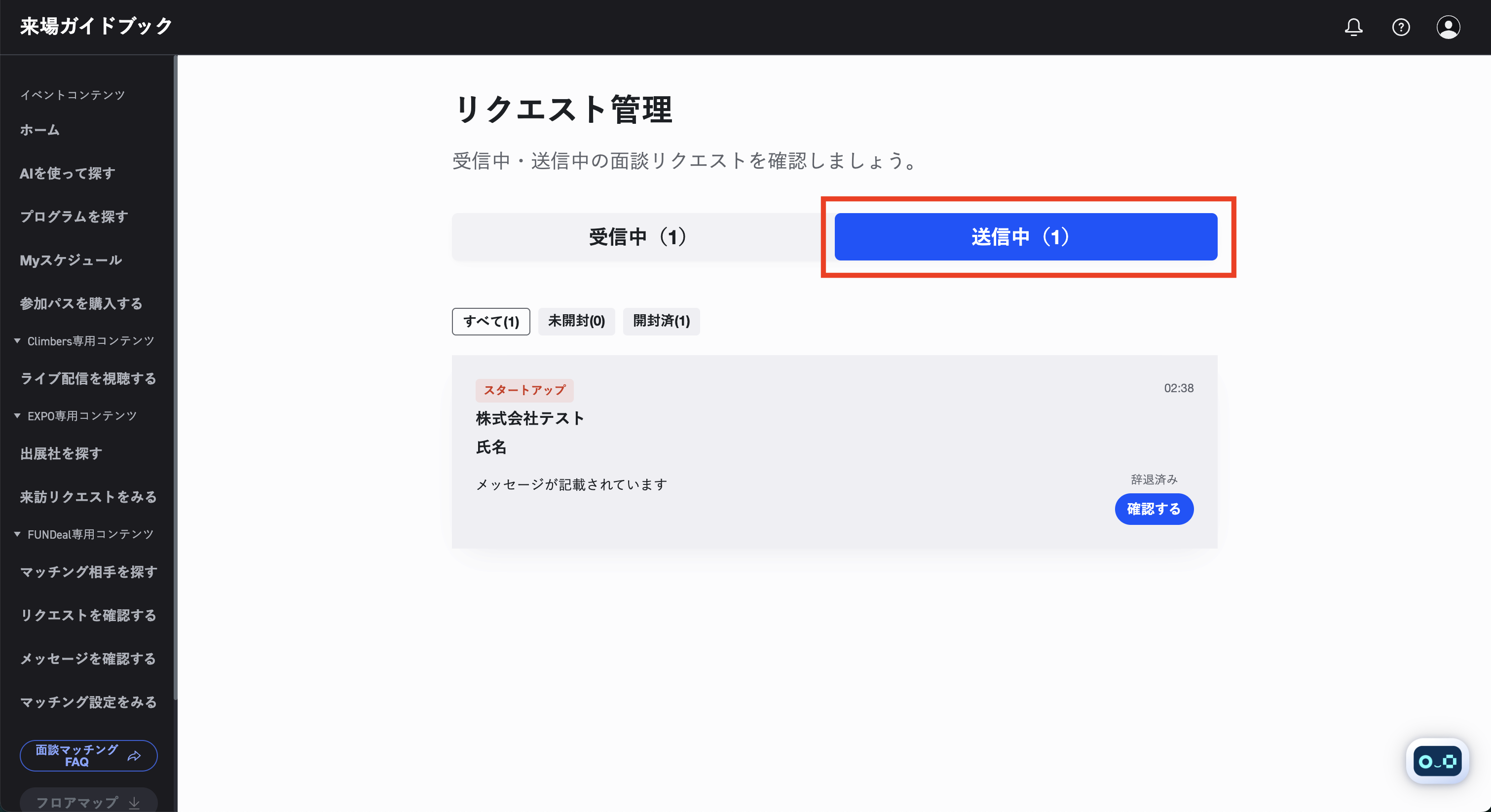Collapse the Climbers専用コンテンツ section
The height and width of the screenshot is (812, 1491).
[x=17, y=341]
